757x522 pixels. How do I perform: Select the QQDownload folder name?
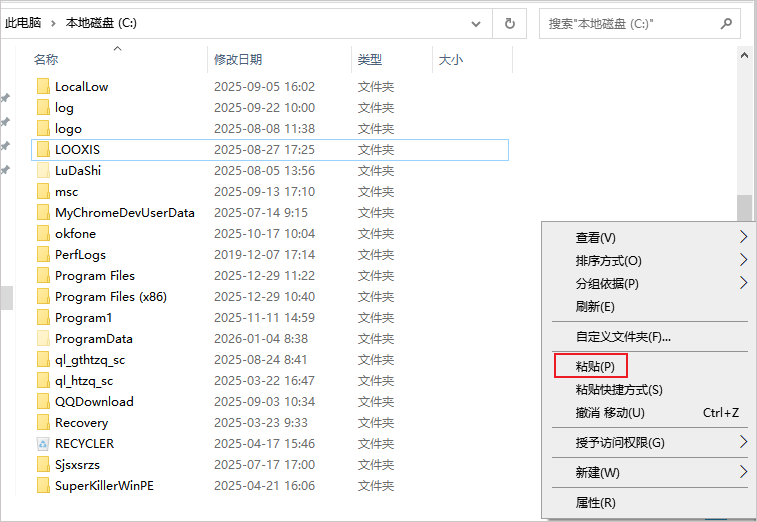point(94,401)
